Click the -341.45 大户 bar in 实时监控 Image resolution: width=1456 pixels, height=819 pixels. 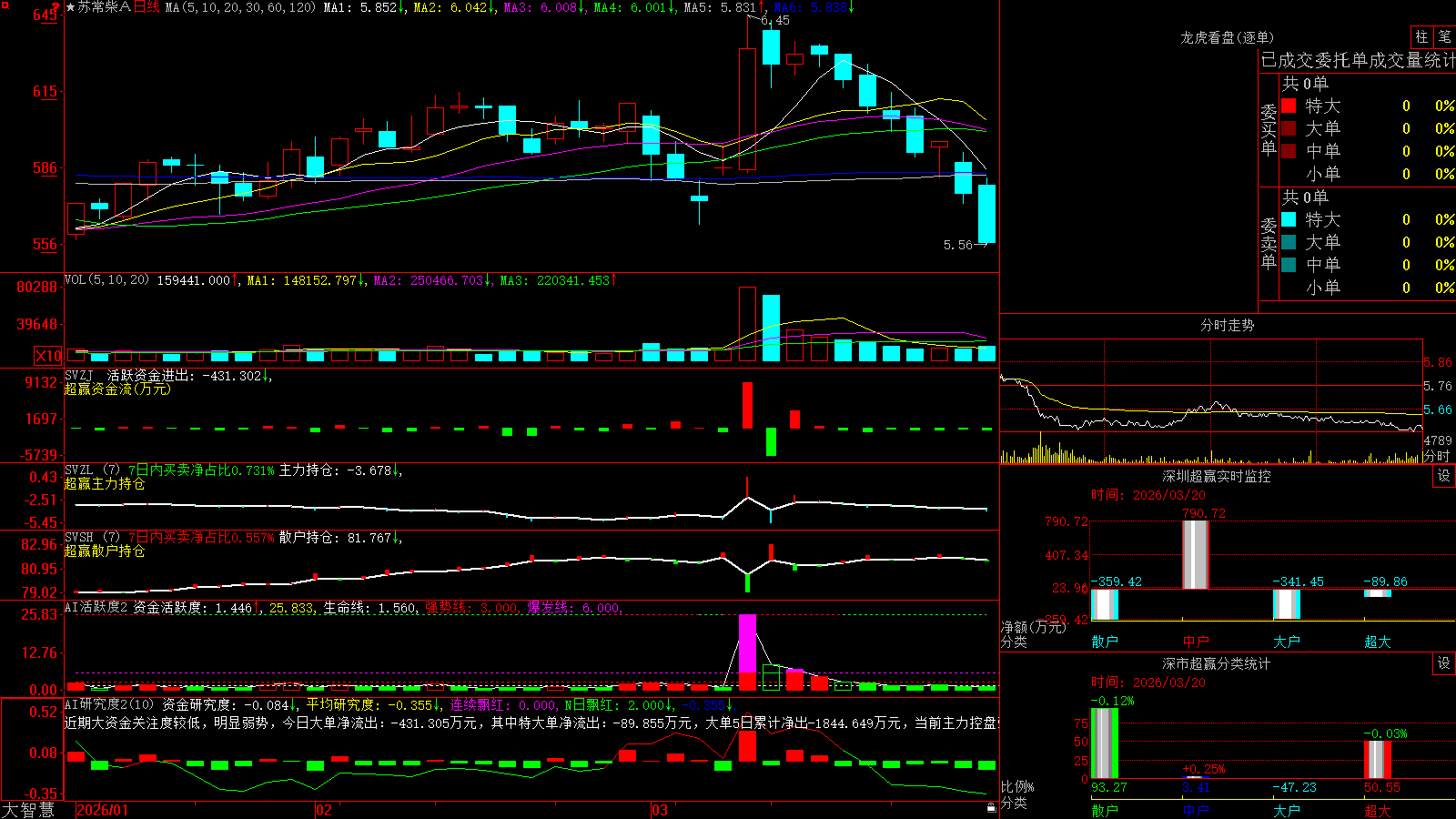point(1287,604)
